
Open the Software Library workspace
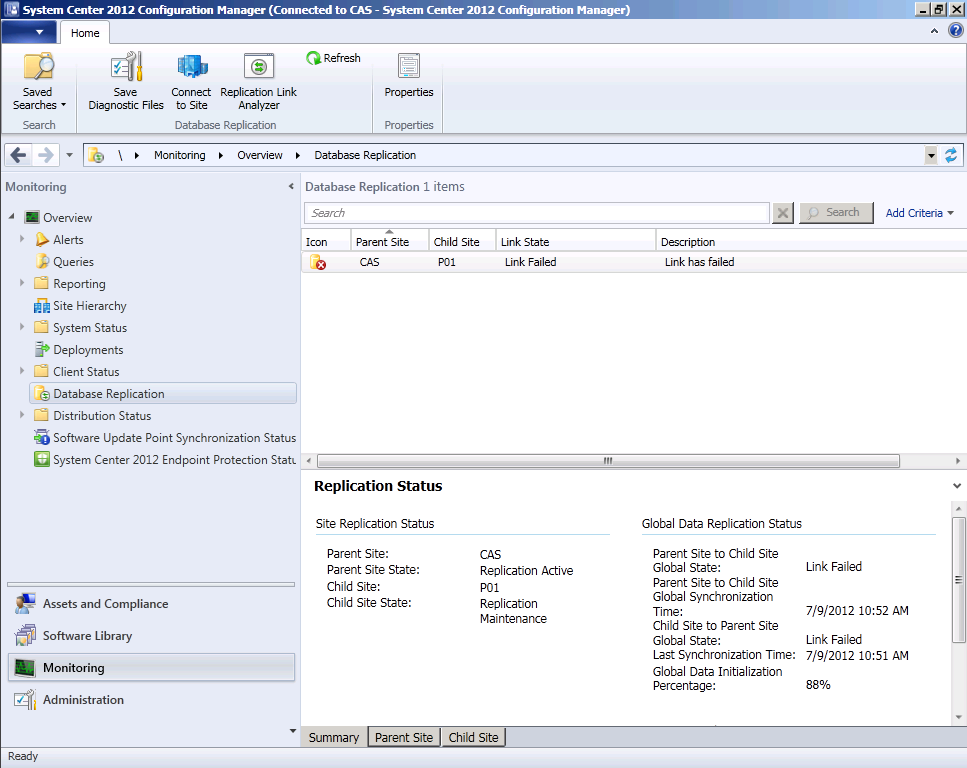(151, 636)
